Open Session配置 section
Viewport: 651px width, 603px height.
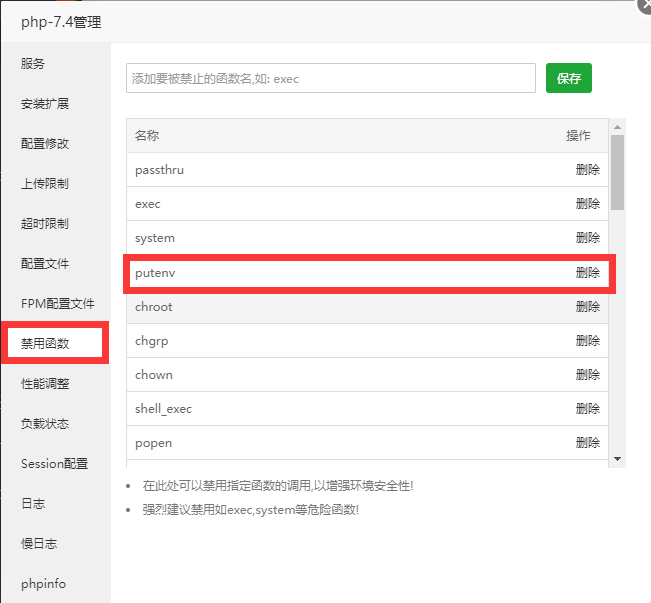[x=54, y=463]
